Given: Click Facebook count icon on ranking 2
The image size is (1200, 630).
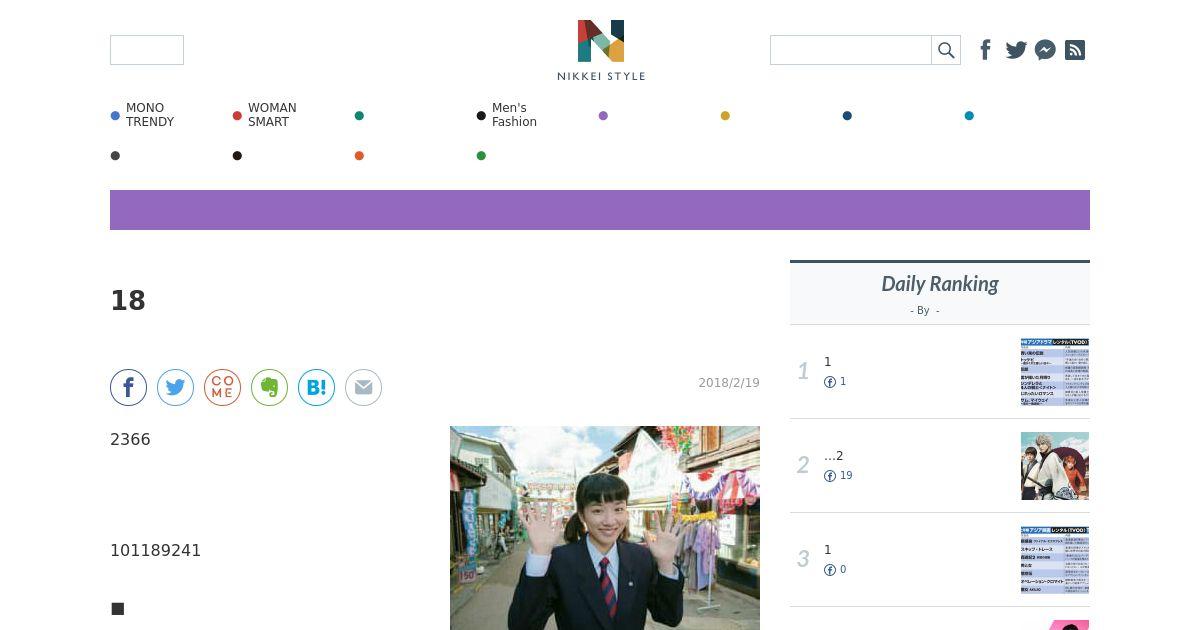Looking at the screenshot, I should [x=830, y=476].
